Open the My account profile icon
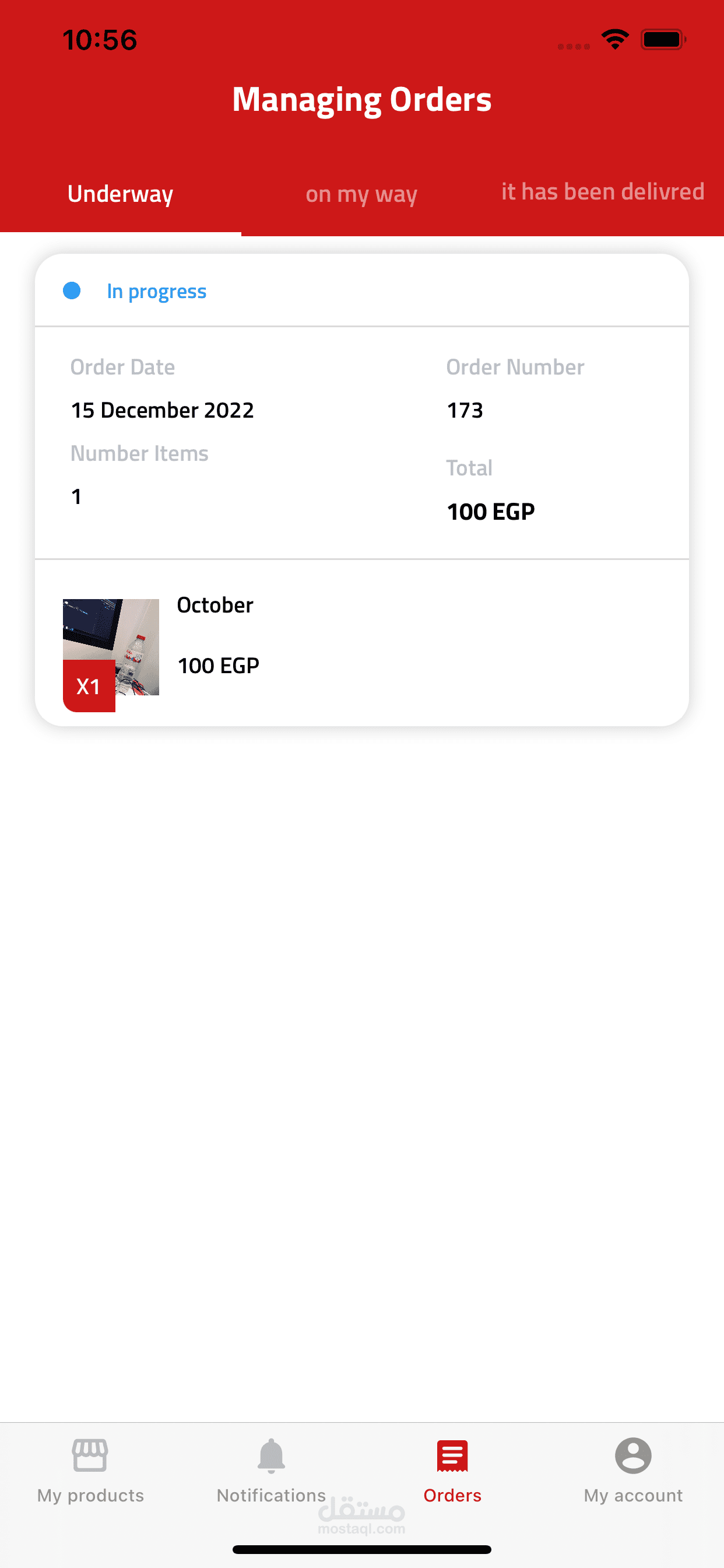 632,1455
